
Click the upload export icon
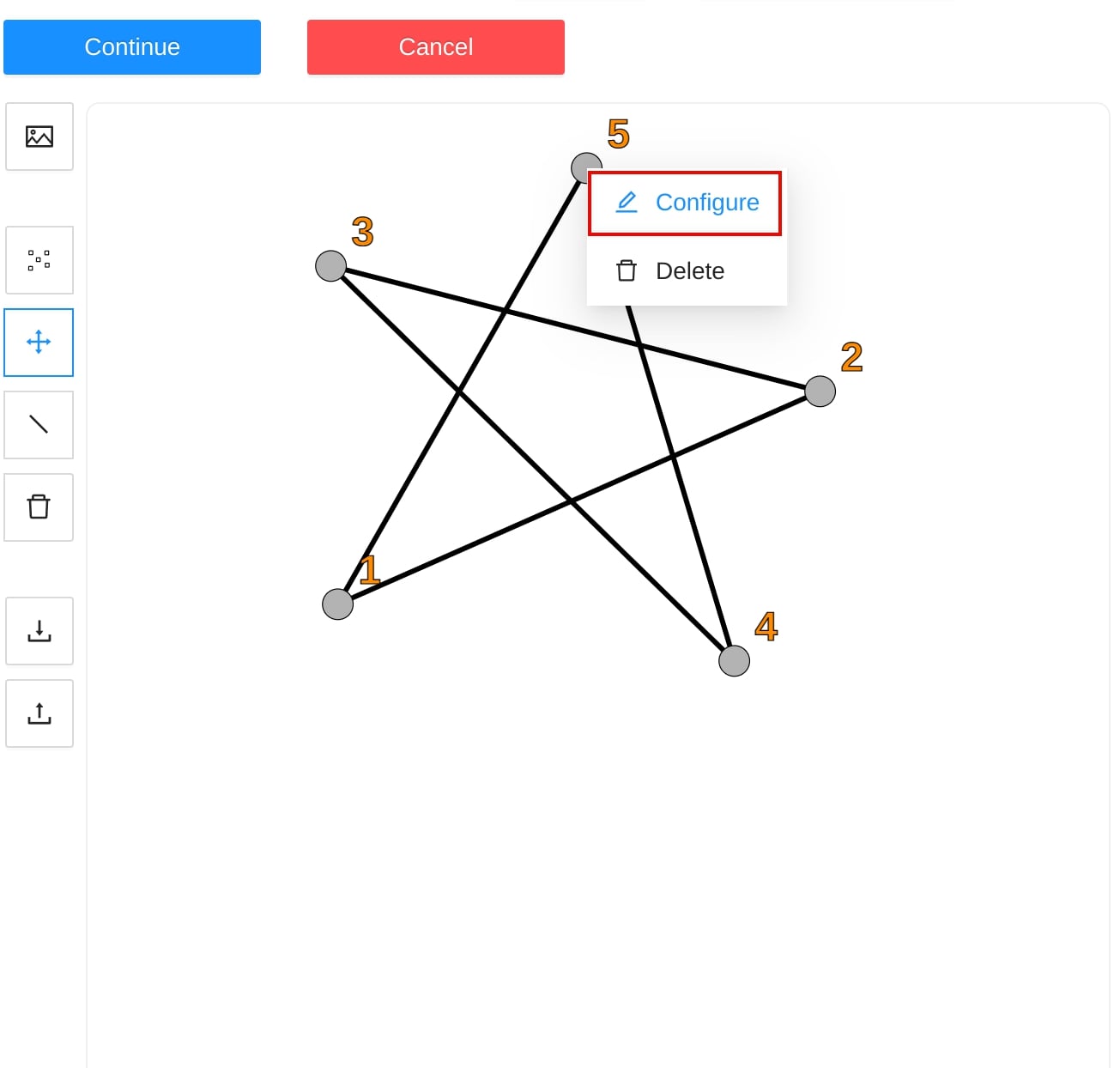tap(39, 713)
